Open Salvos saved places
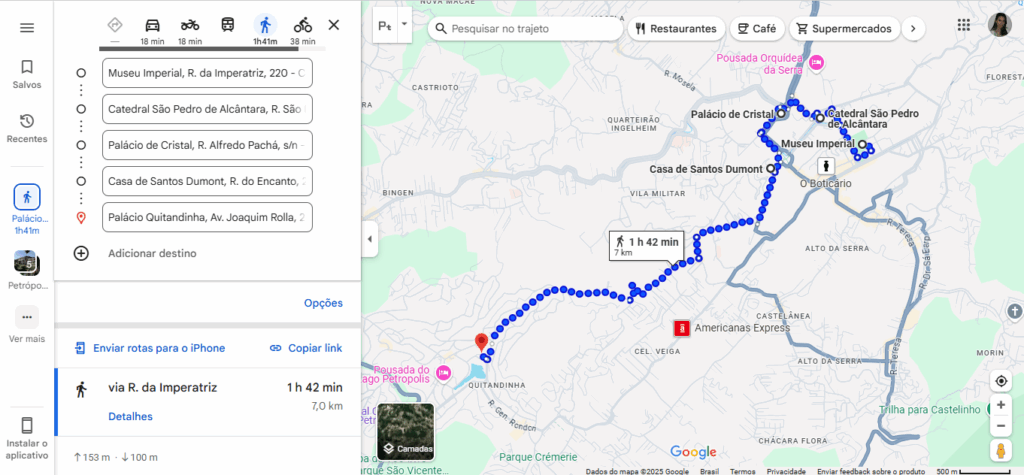 (x=27, y=74)
